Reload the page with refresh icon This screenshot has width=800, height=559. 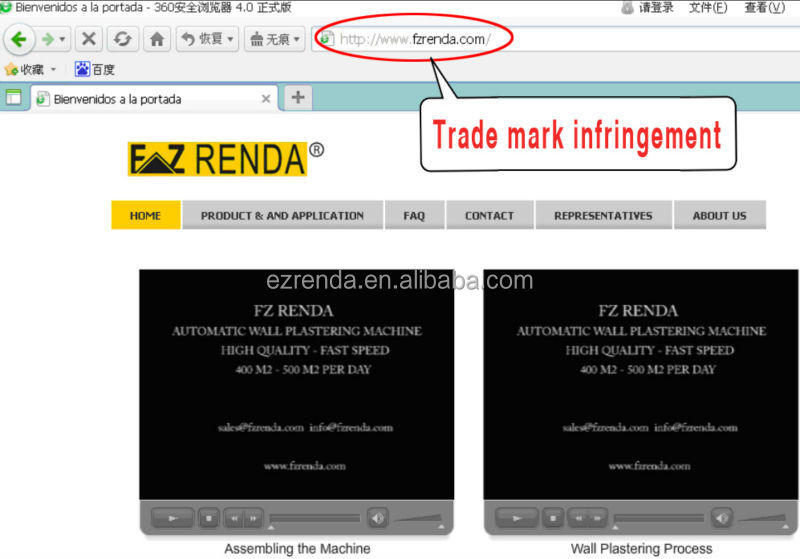(x=122, y=39)
